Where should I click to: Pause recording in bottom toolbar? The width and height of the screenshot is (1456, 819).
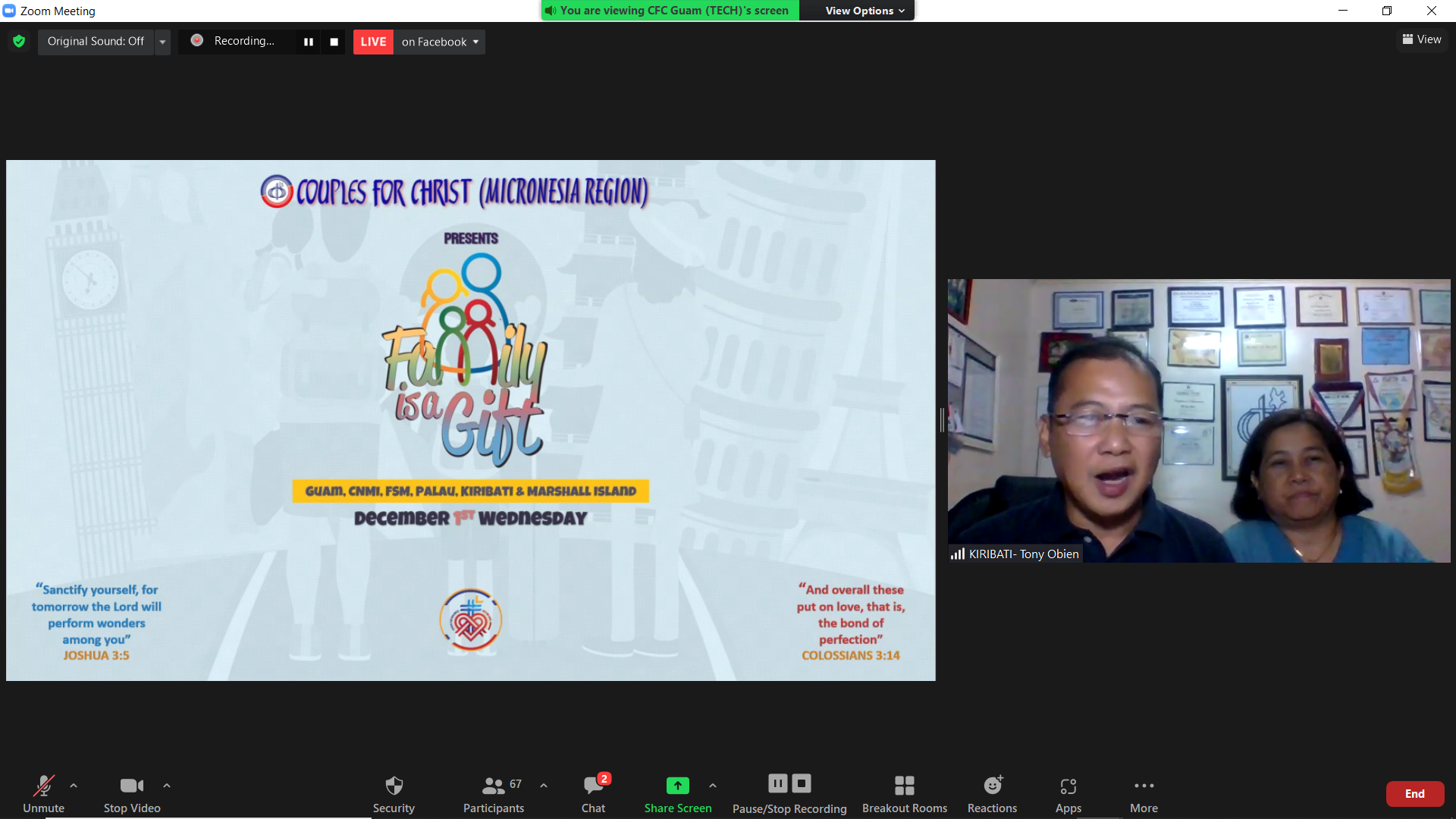pyautogui.click(x=778, y=783)
